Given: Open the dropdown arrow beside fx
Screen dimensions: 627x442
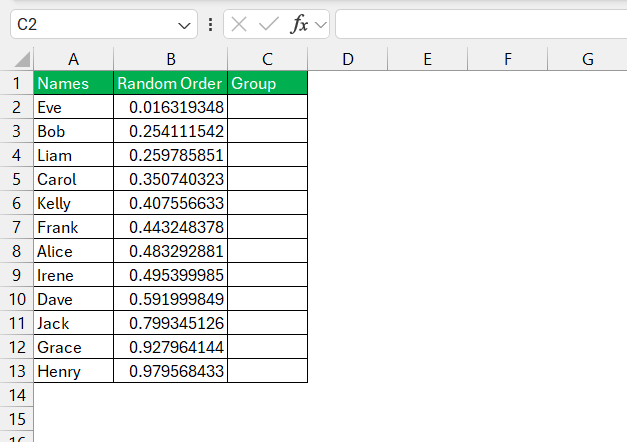Looking at the screenshot, I should click(x=320, y=25).
